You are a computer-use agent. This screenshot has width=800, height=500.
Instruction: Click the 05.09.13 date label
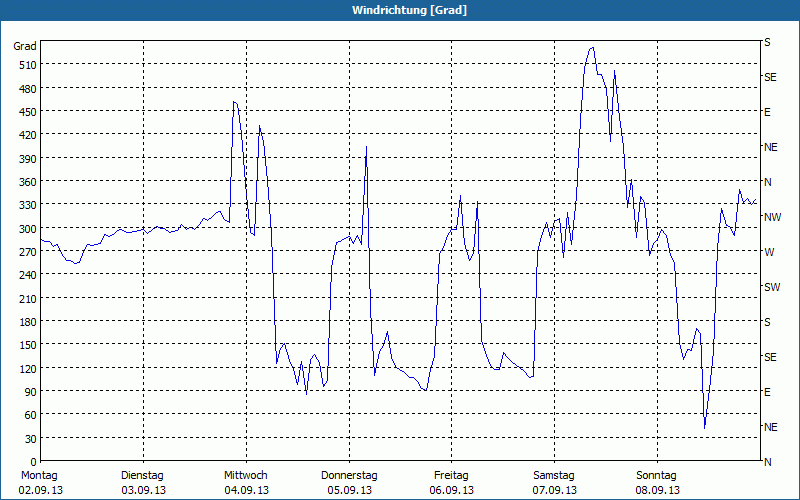(x=349, y=490)
